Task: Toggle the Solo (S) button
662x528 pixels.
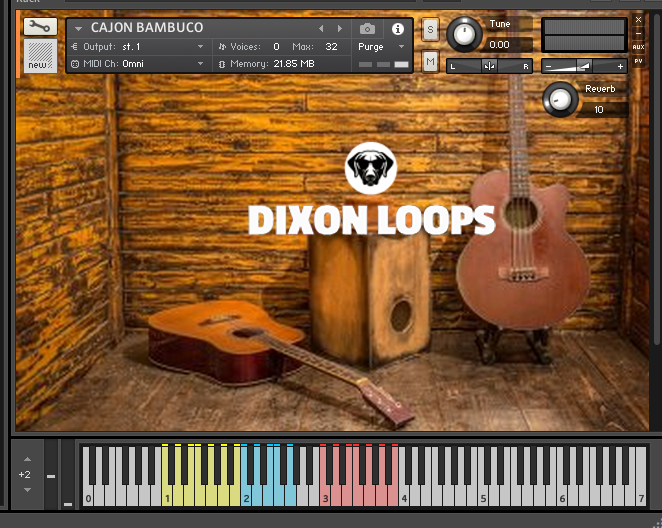Action: 430,29
